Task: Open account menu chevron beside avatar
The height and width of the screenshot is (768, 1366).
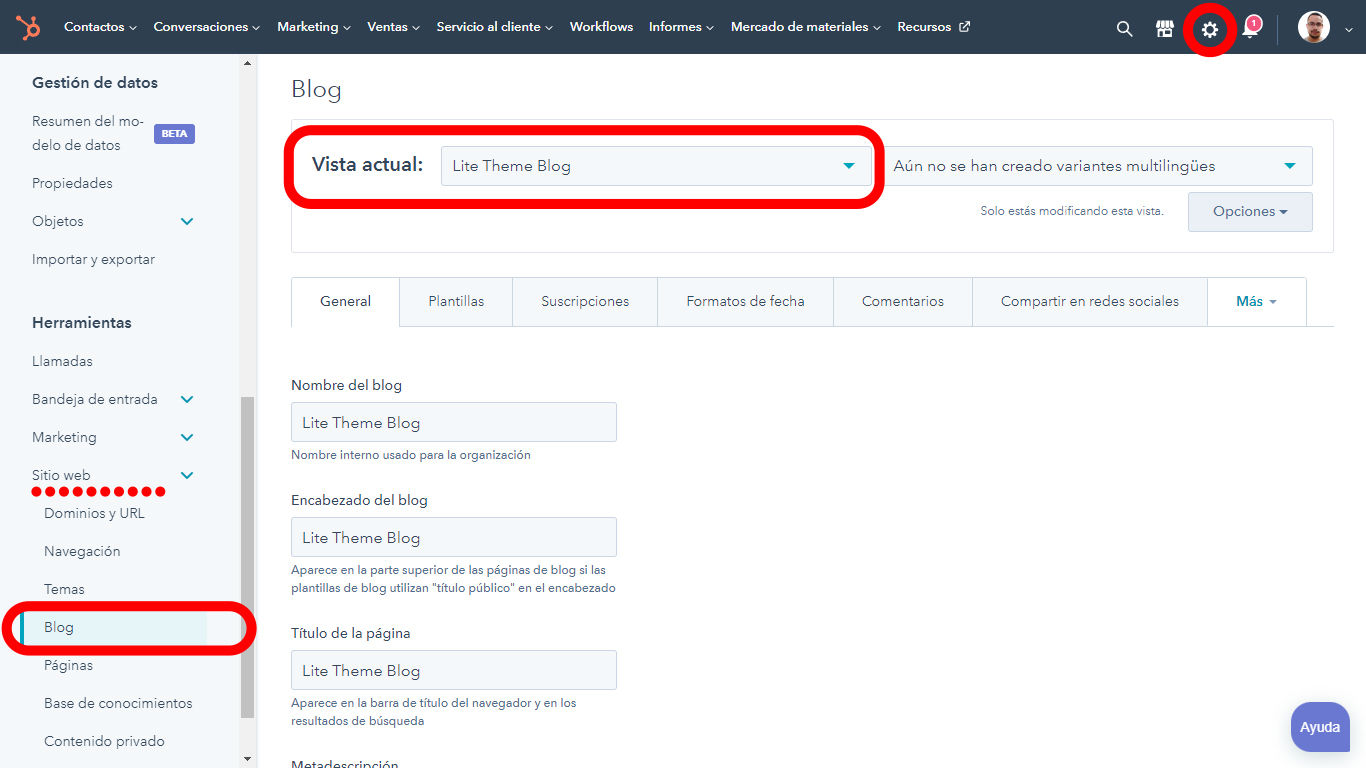Action: pyautogui.click(x=1348, y=30)
